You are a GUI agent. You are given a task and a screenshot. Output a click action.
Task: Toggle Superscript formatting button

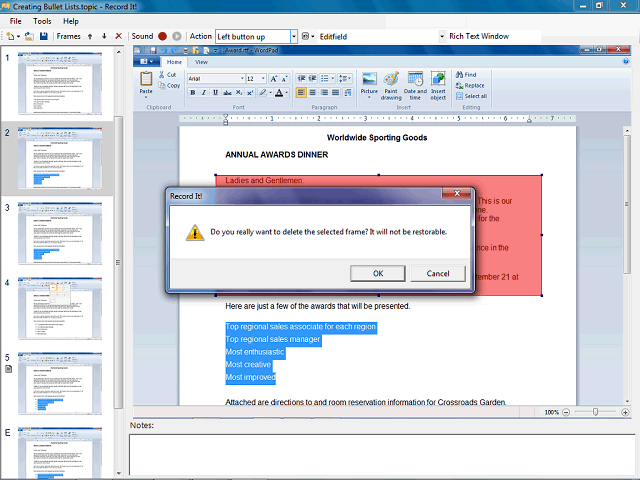(250, 93)
